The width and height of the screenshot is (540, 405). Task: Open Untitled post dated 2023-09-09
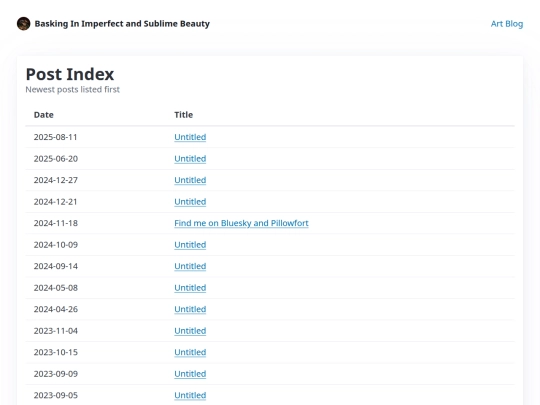point(190,374)
